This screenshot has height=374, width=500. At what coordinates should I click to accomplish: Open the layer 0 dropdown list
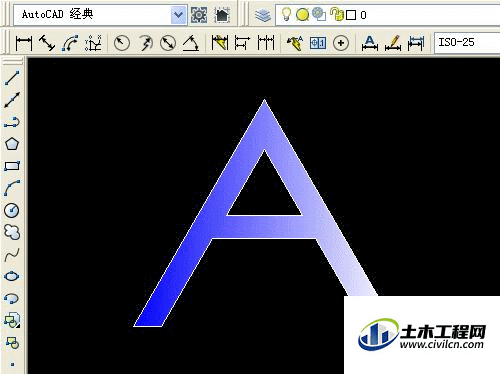(x=387, y=15)
